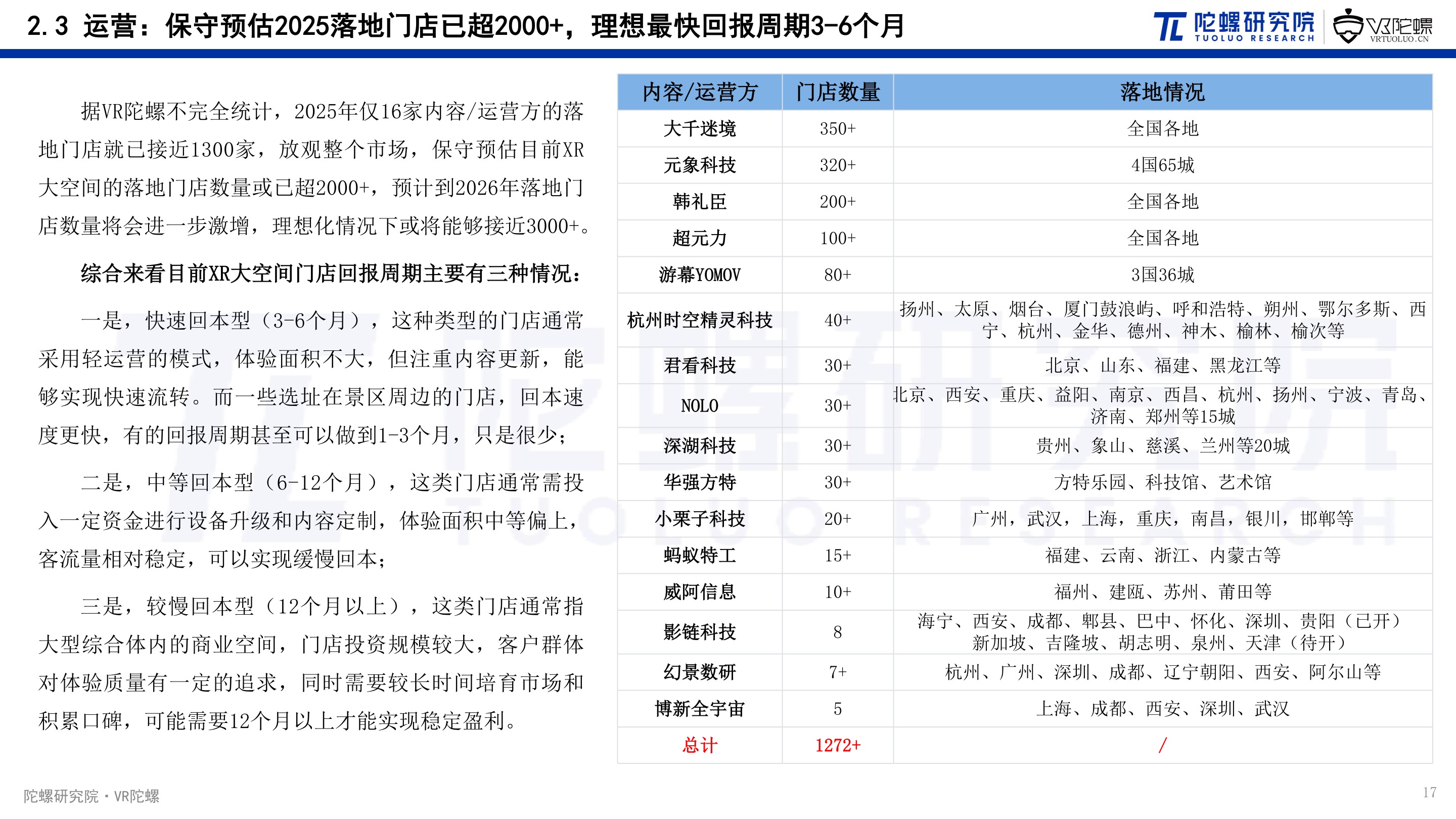
Task: Click the 内容/运营方 column header
Action: click(x=699, y=92)
